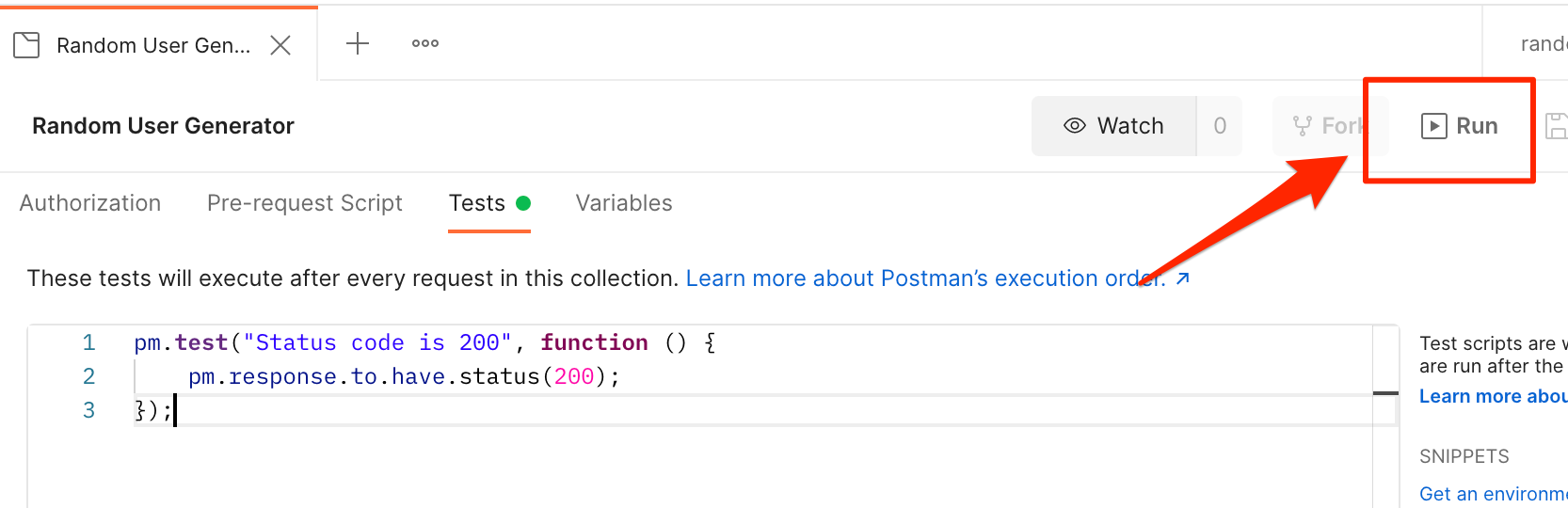The width and height of the screenshot is (1568, 508).
Task: Switch to the Variables tab
Action: pos(624,203)
